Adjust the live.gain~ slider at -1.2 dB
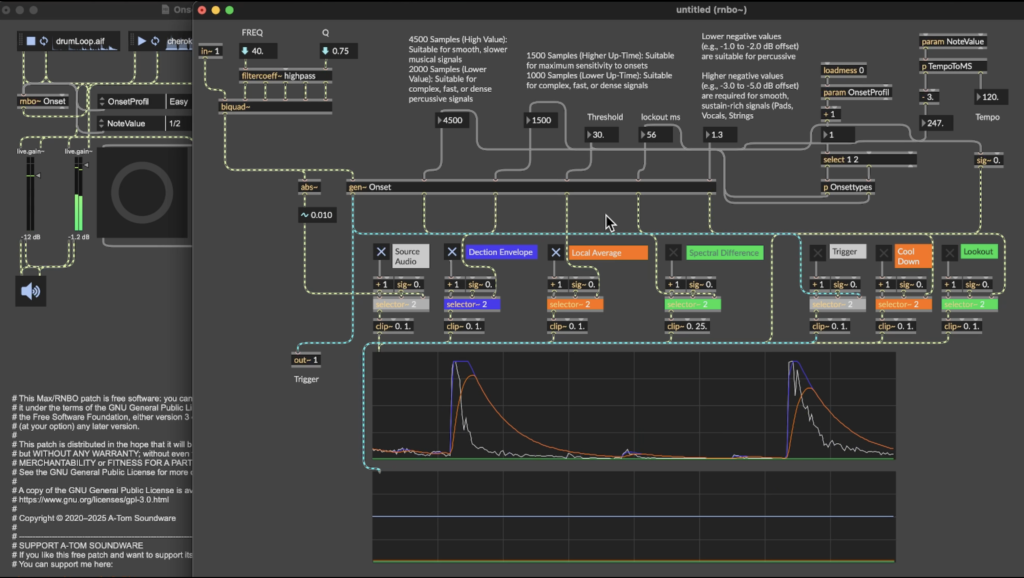The image size is (1024, 578). (x=79, y=195)
